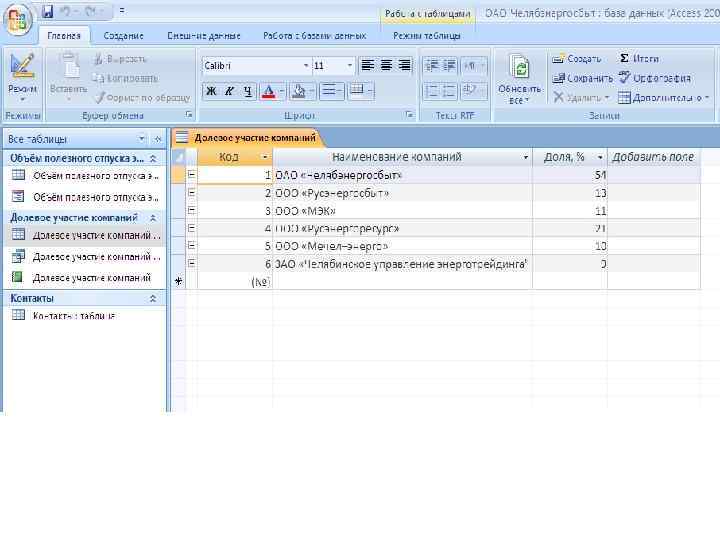Select the ООО «МЭК» name cell

402,211
